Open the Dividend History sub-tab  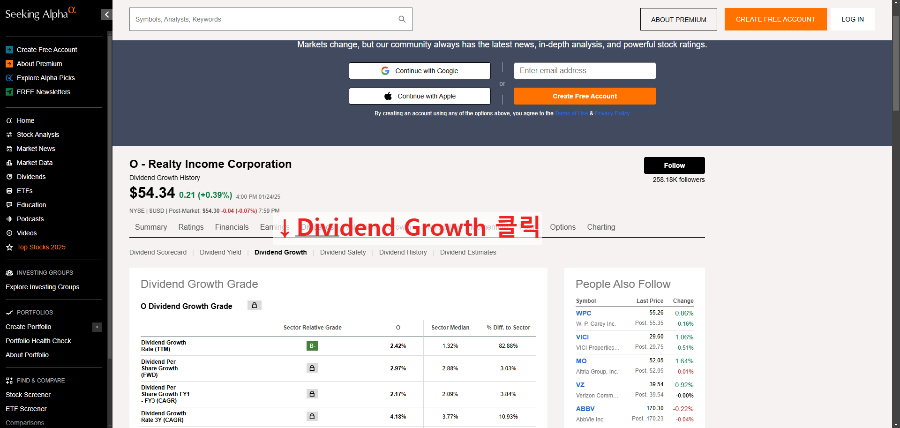coord(403,252)
